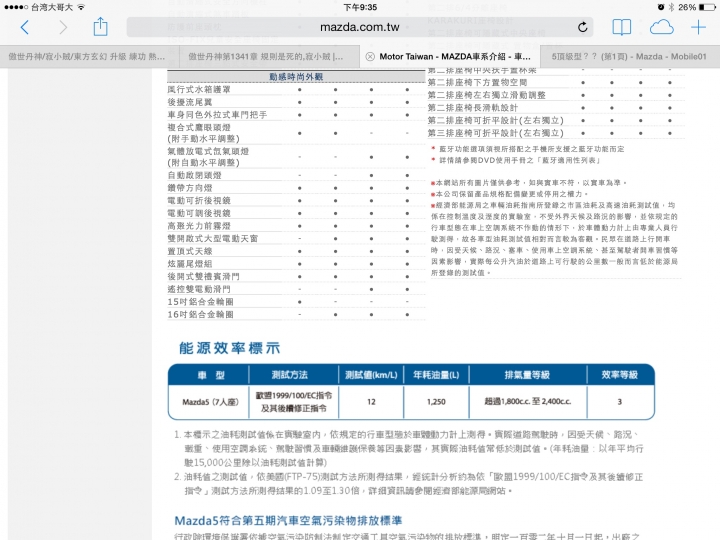Tap the 台灣大哥大 carrier label
Image resolution: width=720 pixels, height=540 pixels.
52,7
